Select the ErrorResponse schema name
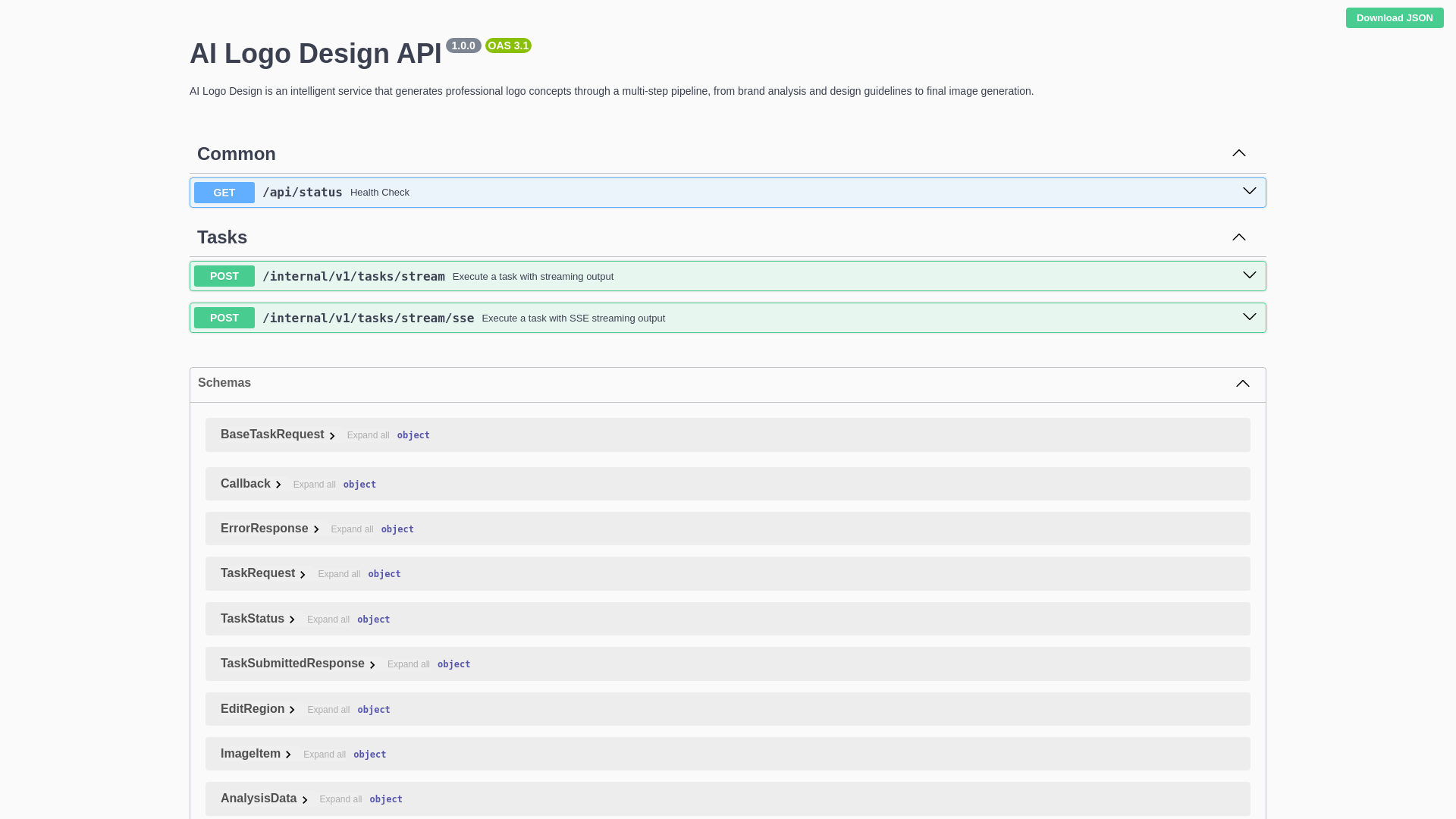Viewport: 1456px width, 819px height. (265, 529)
